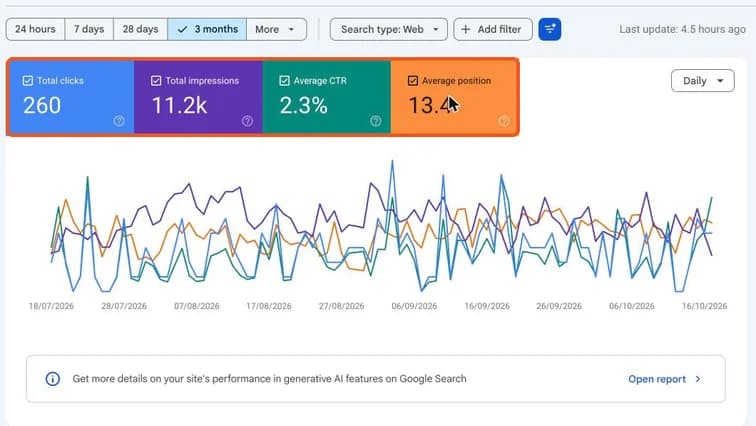
Task: Select the 7 days date range
Action: click(89, 29)
